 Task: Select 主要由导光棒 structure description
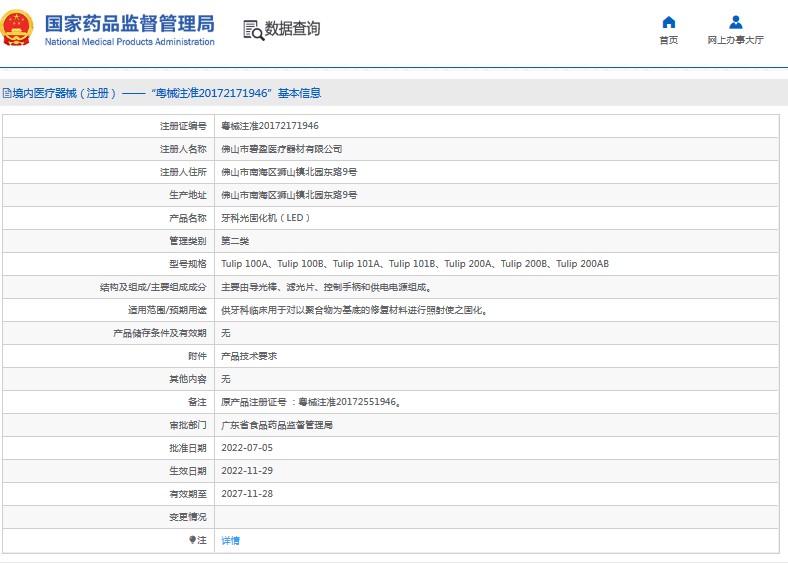click(x=326, y=287)
